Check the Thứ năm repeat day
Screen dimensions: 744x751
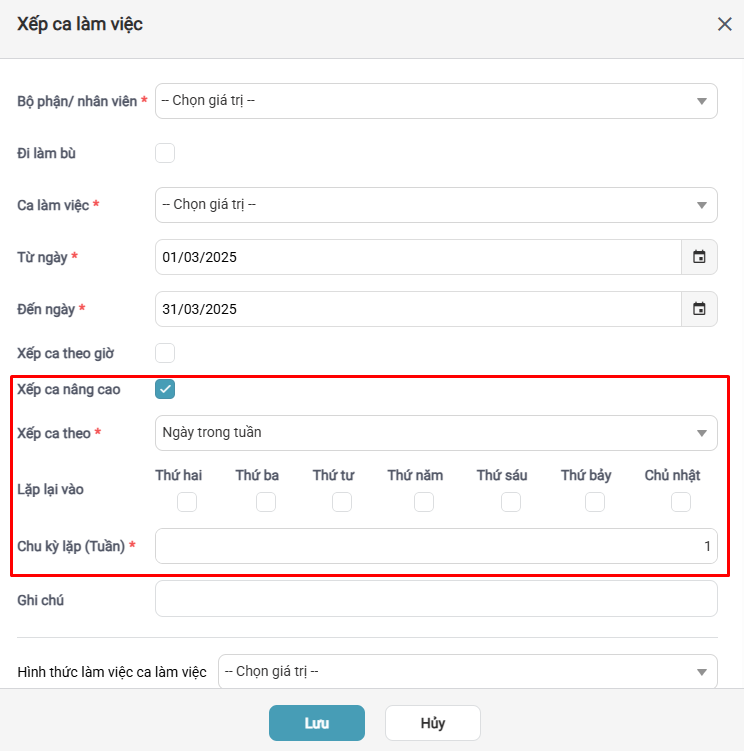424,502
